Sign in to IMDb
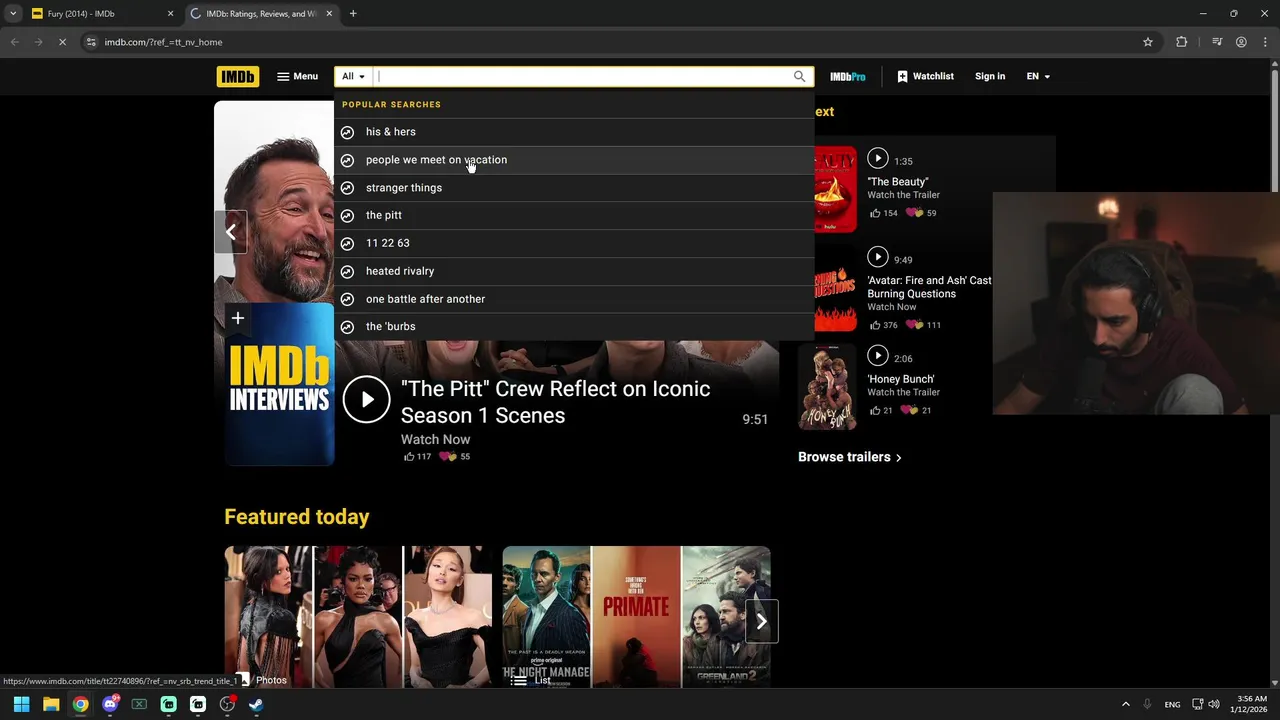 coord(990,76)
